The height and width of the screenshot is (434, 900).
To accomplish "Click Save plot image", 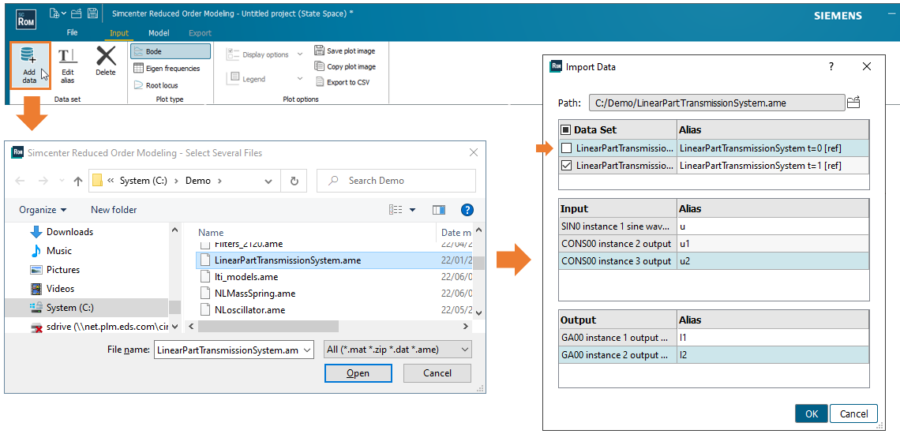I will click(x=345, y=51).
